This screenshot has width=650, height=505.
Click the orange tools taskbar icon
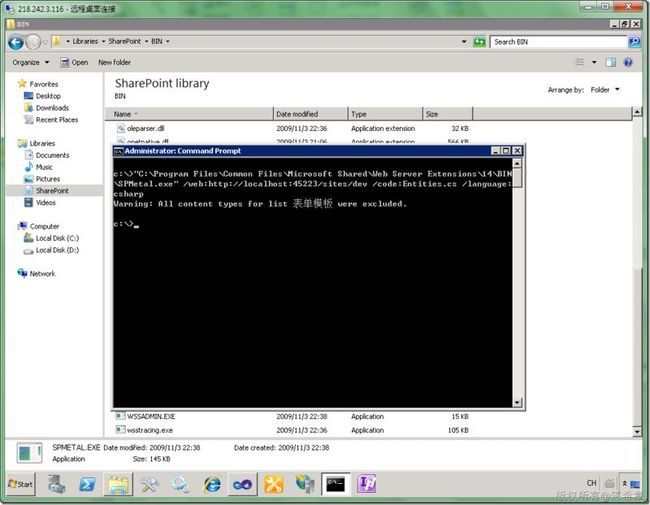tap(274, 484)
